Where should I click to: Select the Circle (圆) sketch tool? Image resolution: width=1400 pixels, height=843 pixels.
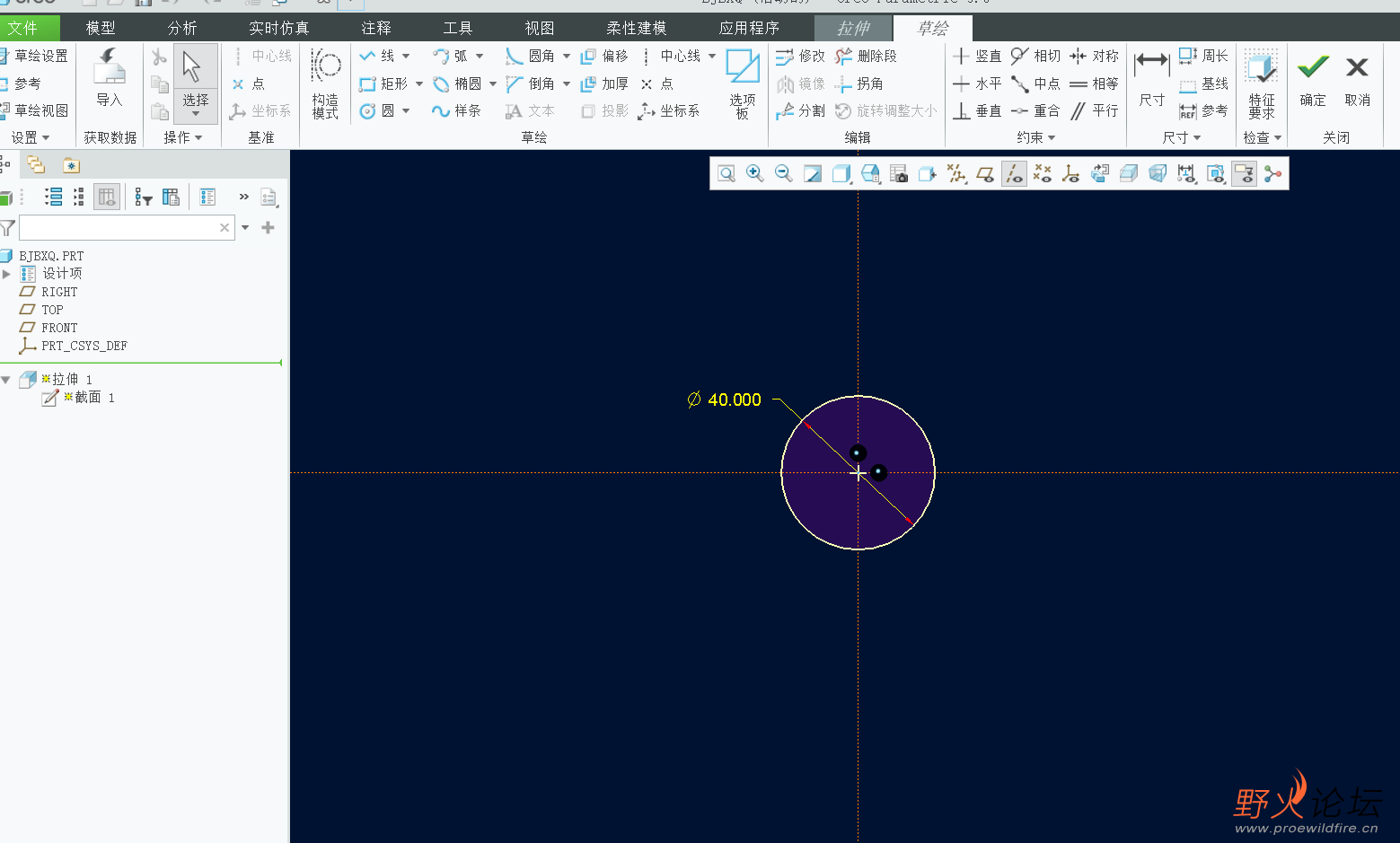point(377,110)
